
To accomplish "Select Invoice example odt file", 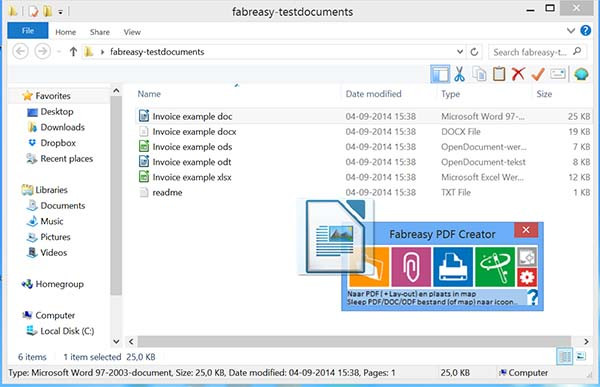I will point(364,162).
